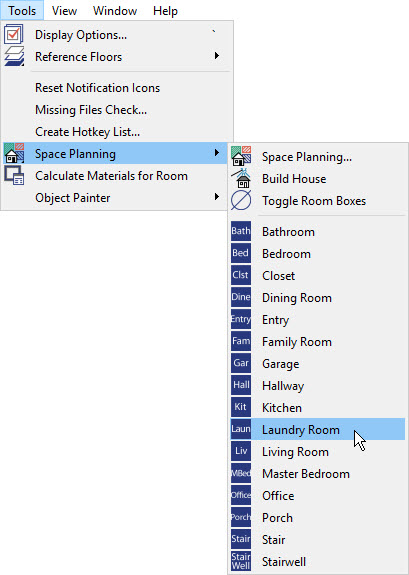
Task: Click the Display Options checkmark icon
Action: pos(14,34)
